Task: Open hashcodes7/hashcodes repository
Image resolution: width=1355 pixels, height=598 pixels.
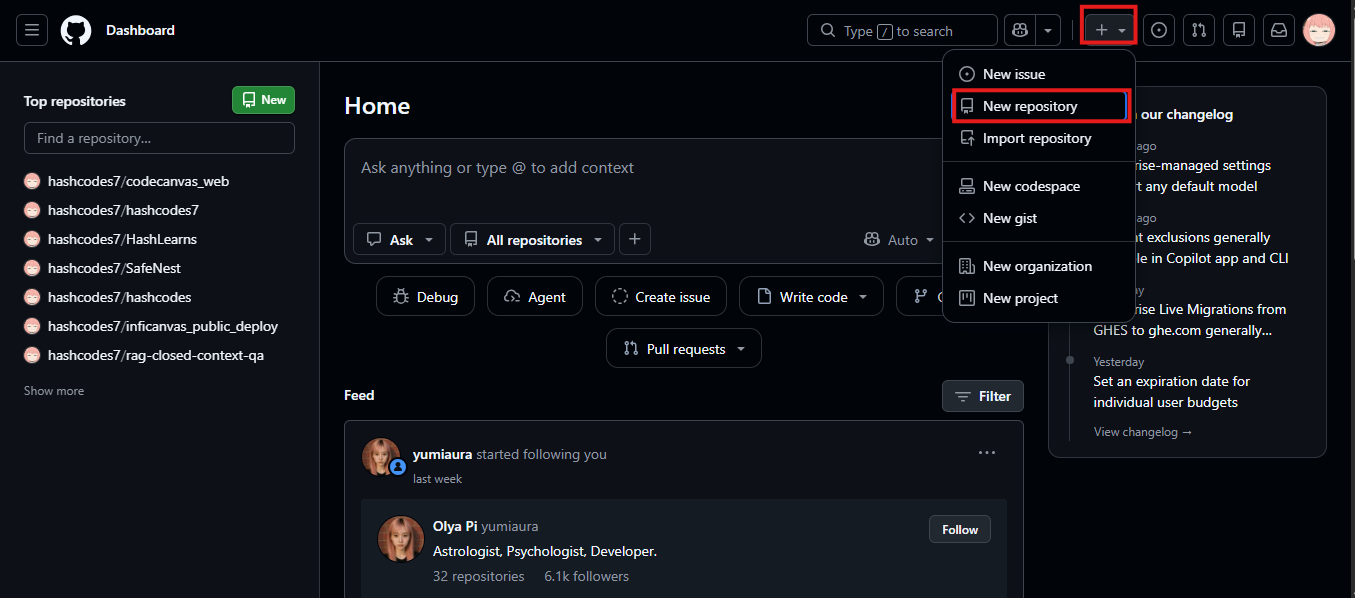Action: [119, 297]
